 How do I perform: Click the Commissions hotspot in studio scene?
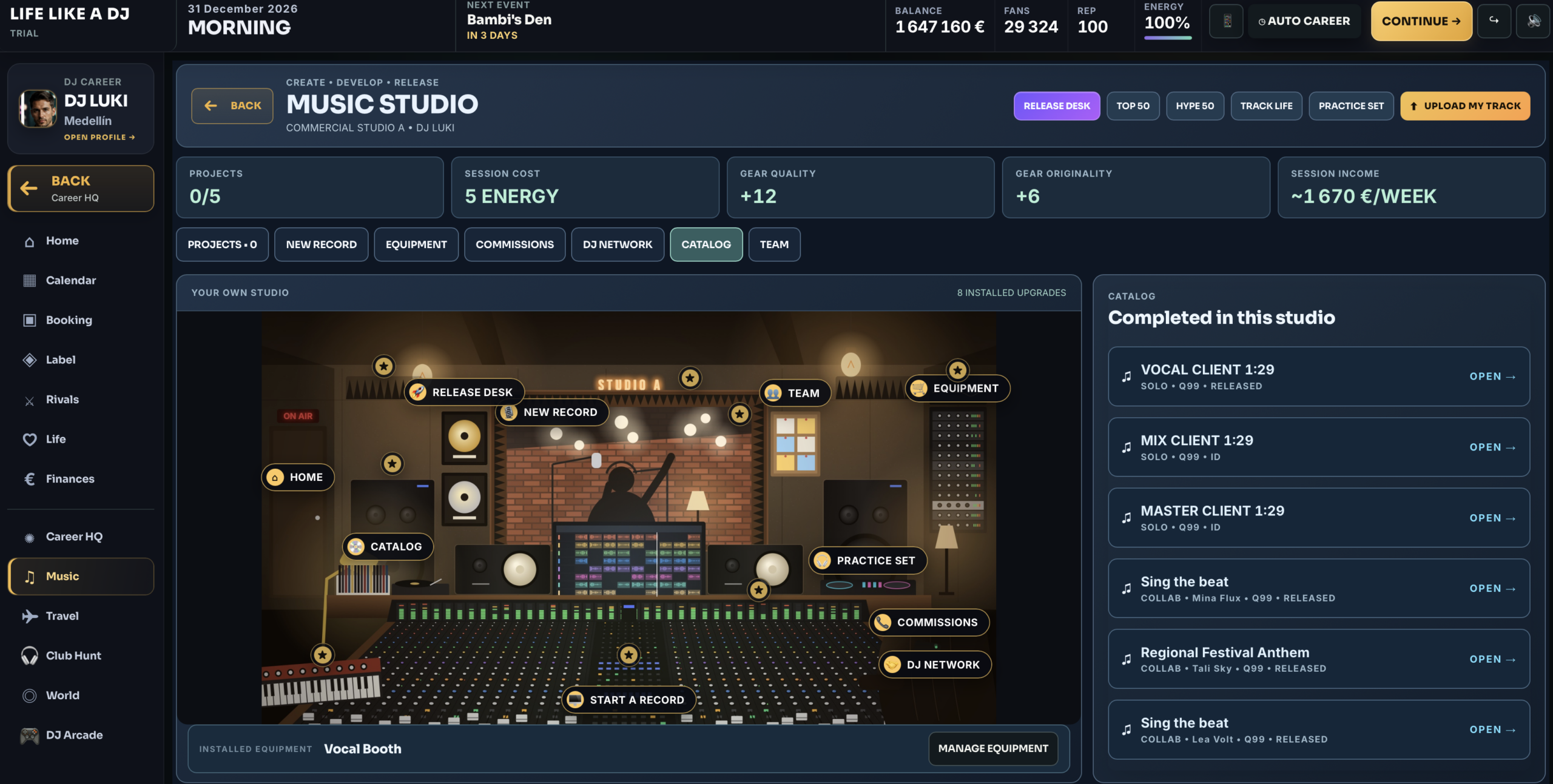coord(929,622)
